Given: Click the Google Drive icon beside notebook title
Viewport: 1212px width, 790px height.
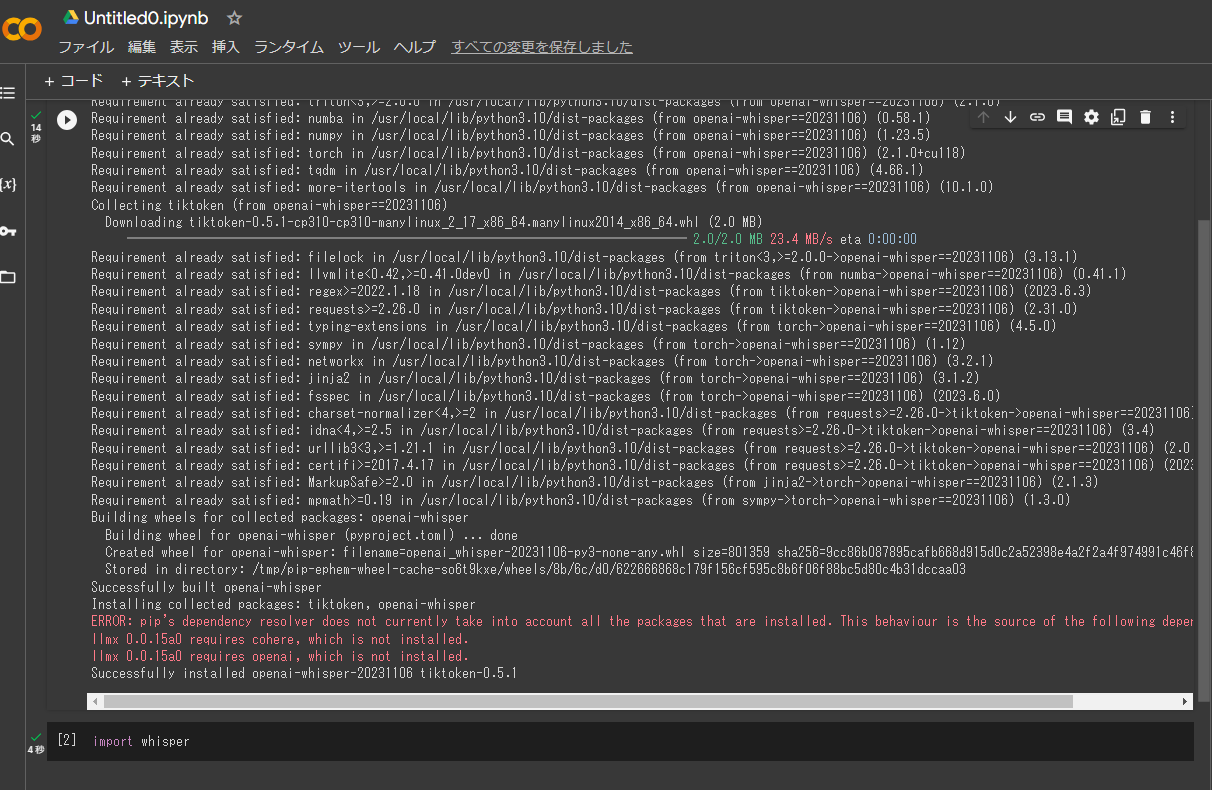Looking at the screenshot, I should 70,18.
